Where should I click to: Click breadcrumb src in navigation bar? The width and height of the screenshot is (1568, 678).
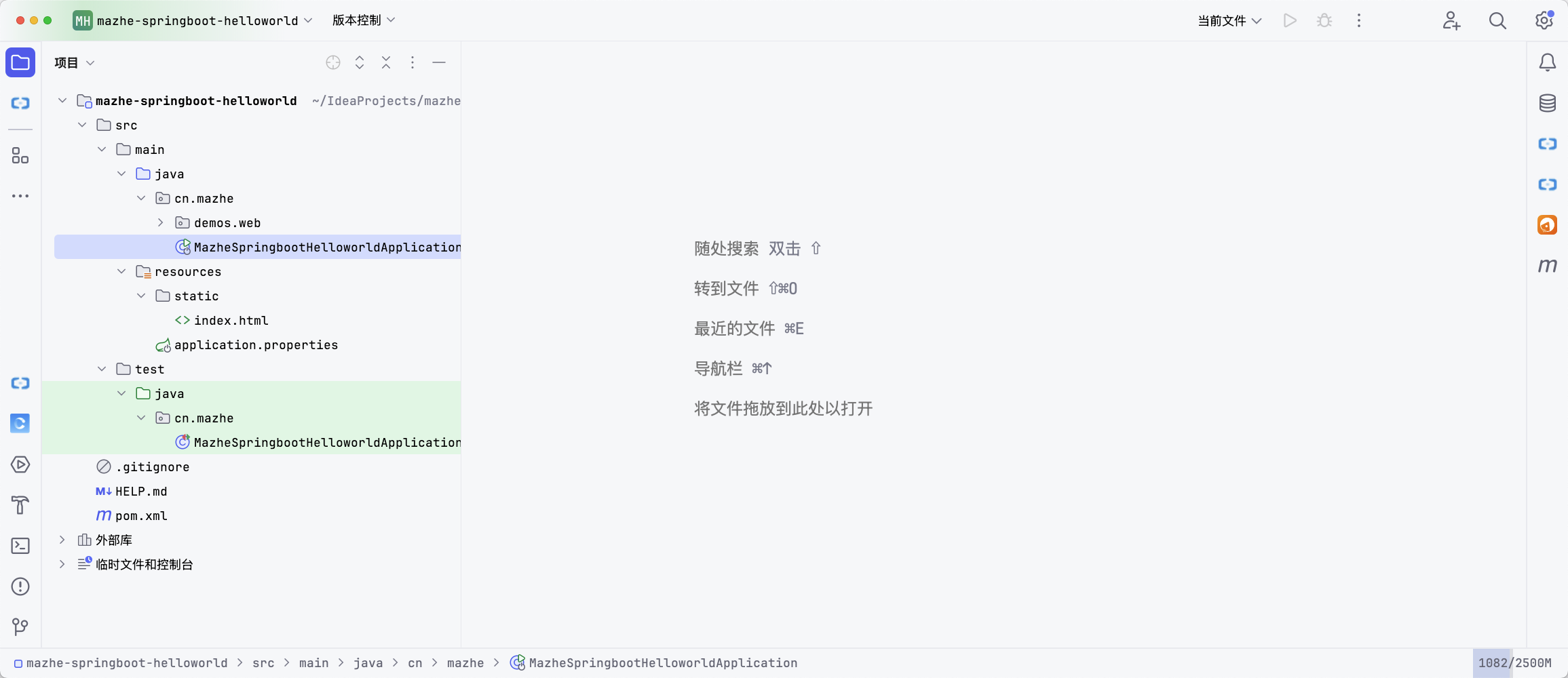pyautogui.click(x=263, y=663)
